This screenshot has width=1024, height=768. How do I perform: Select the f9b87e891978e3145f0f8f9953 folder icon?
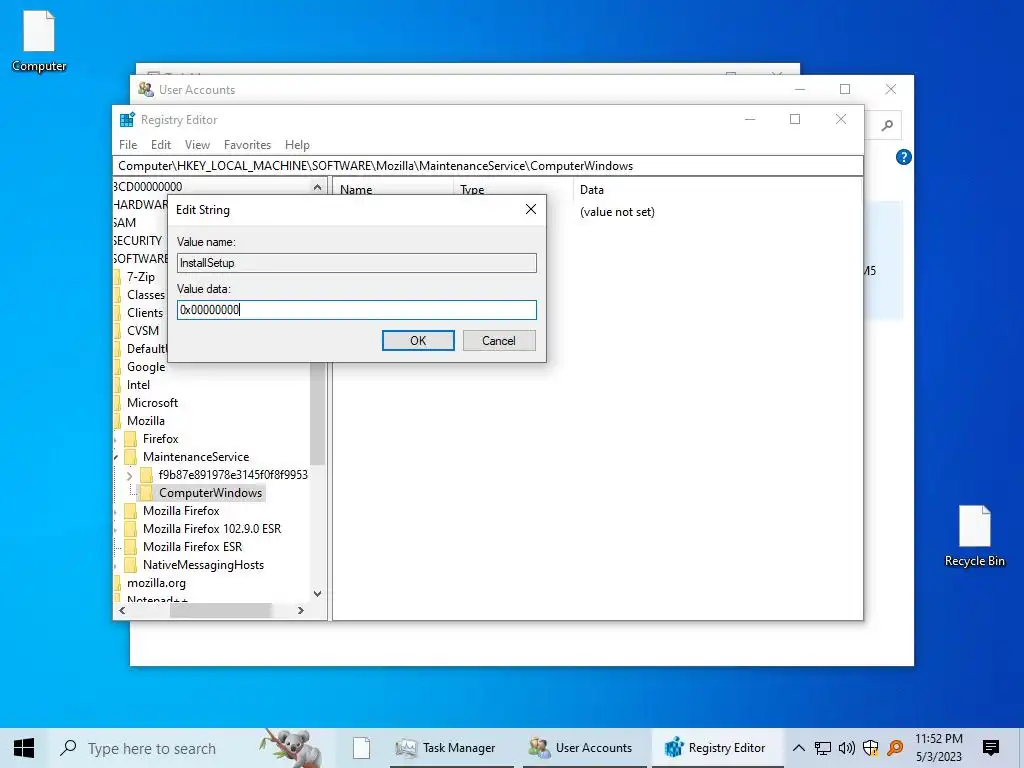pyautogui.click(x=147, y=475)
